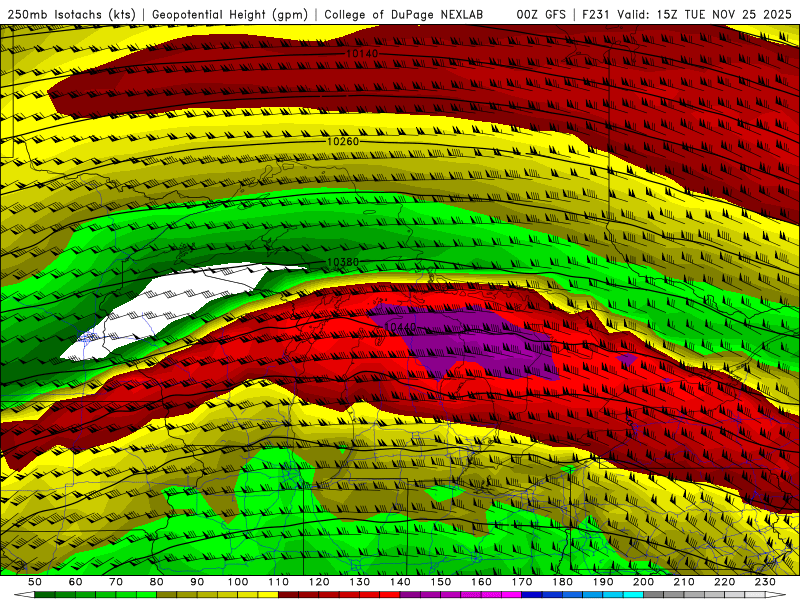This screenshot has width=800, height=600.
Task: Click the 10260 height contour label
Action: point(343,141)
